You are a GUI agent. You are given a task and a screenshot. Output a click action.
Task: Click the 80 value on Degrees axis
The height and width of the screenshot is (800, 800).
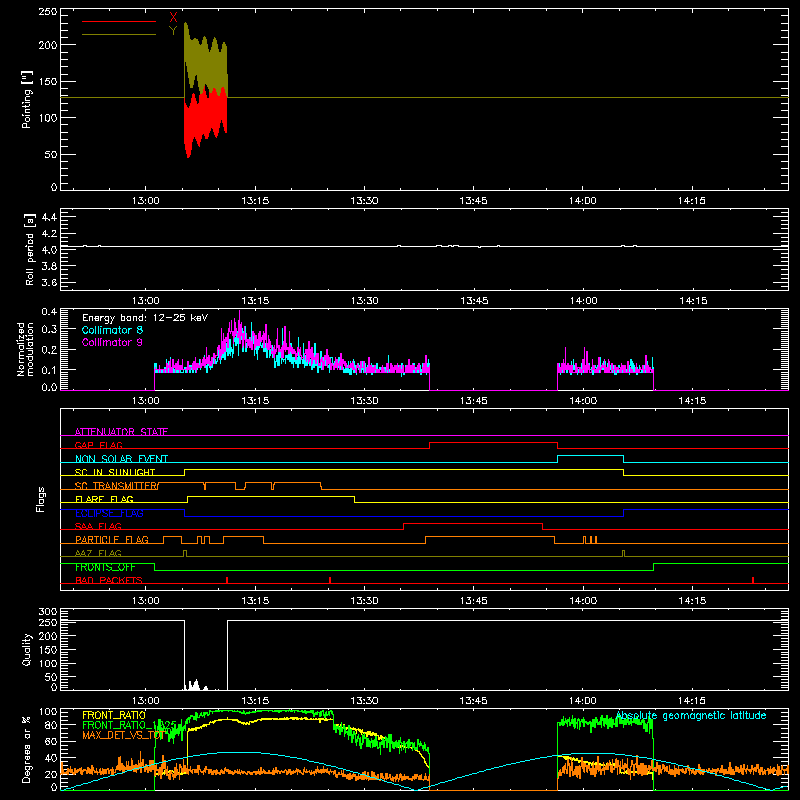click(51, 725)
